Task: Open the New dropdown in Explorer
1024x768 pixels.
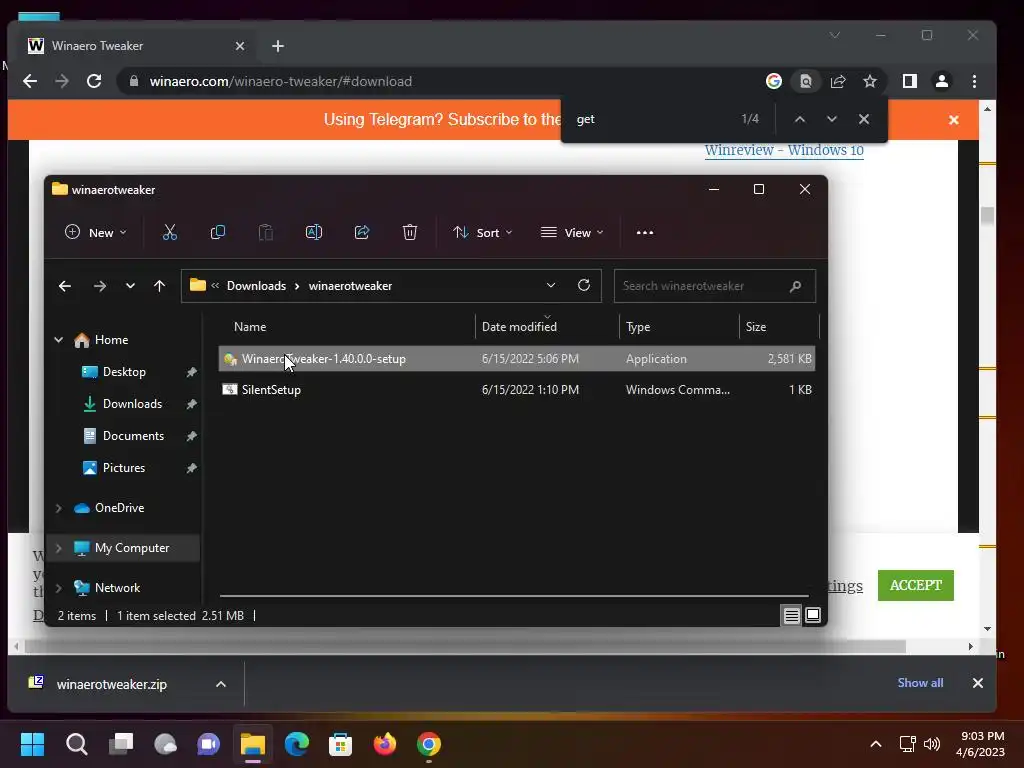Action: 96,232
